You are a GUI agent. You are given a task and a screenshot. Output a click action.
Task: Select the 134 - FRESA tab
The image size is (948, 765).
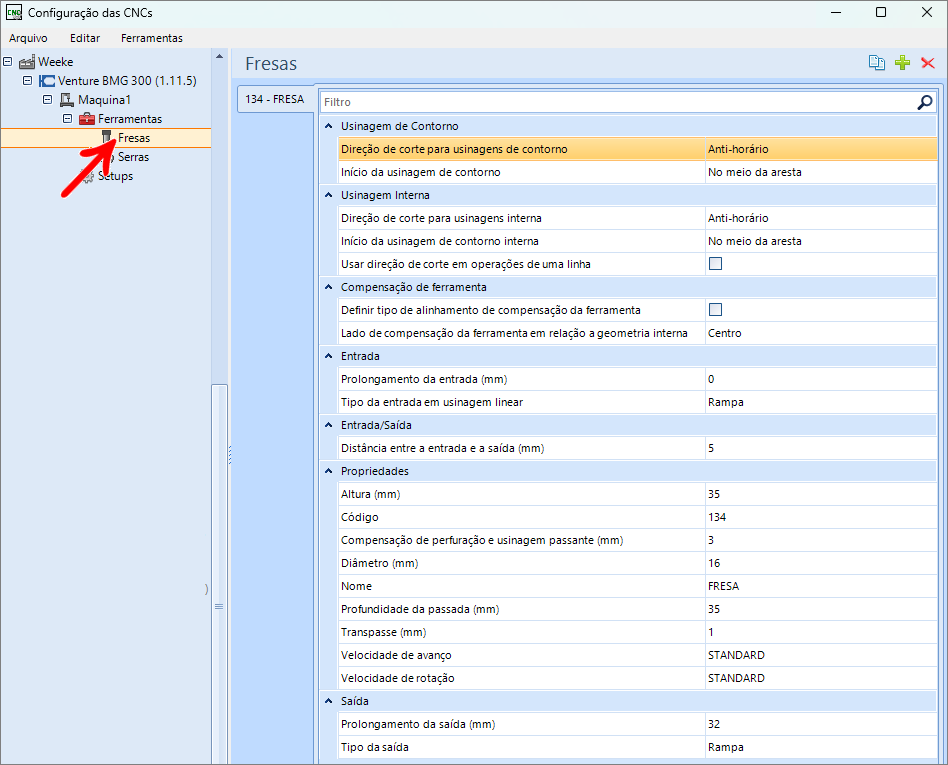click(x=275, y=99)
